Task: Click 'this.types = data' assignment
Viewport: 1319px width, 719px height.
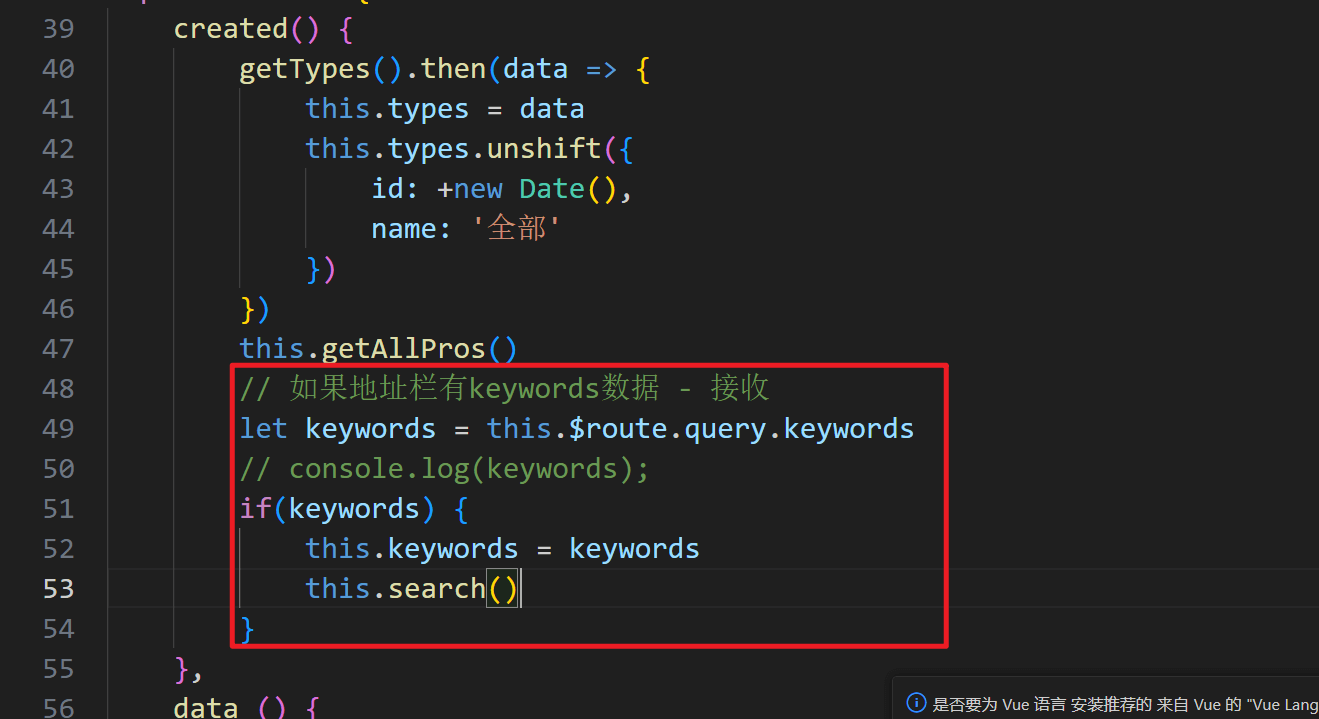Action: tap(445, 109)
